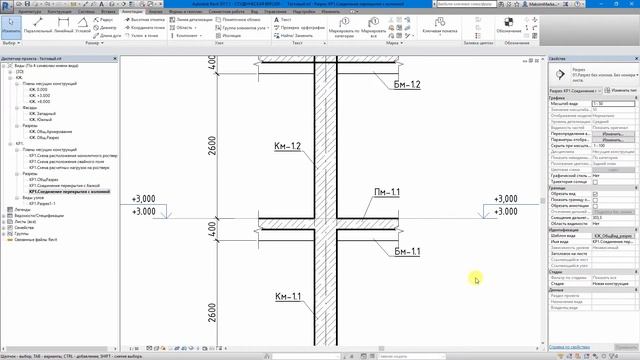Choose the Параллельный dimension tool
Screen dimensions: 640x360
tap(38, 25)
